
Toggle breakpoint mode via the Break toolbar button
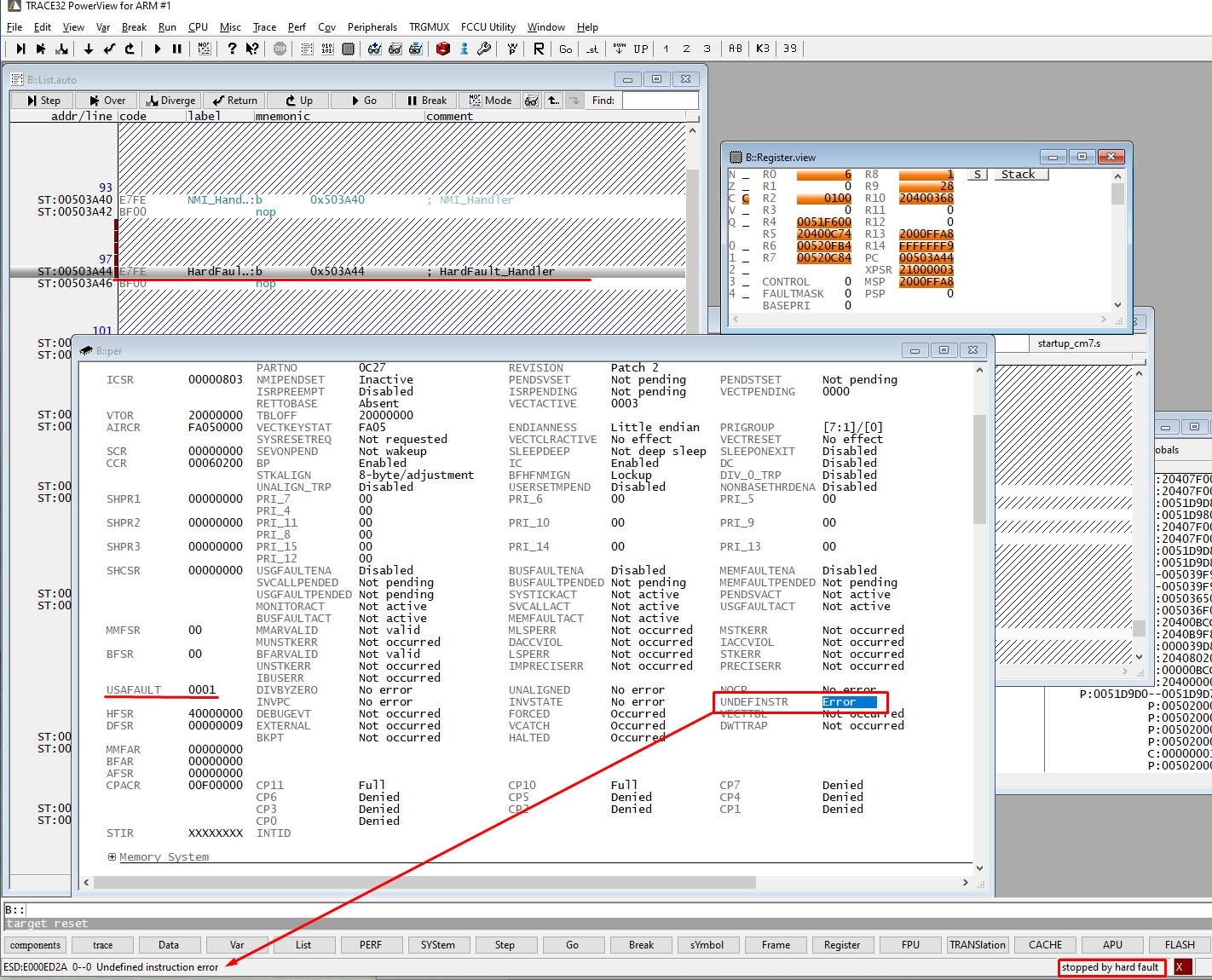pyautogui.click(x=425, y=101)
